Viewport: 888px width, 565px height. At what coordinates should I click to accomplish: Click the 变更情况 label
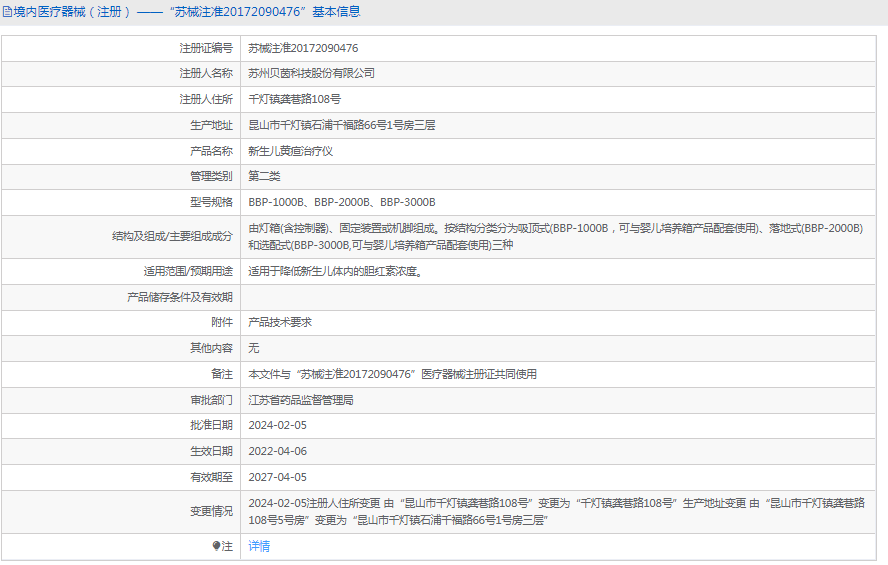[x=211, y=512]
